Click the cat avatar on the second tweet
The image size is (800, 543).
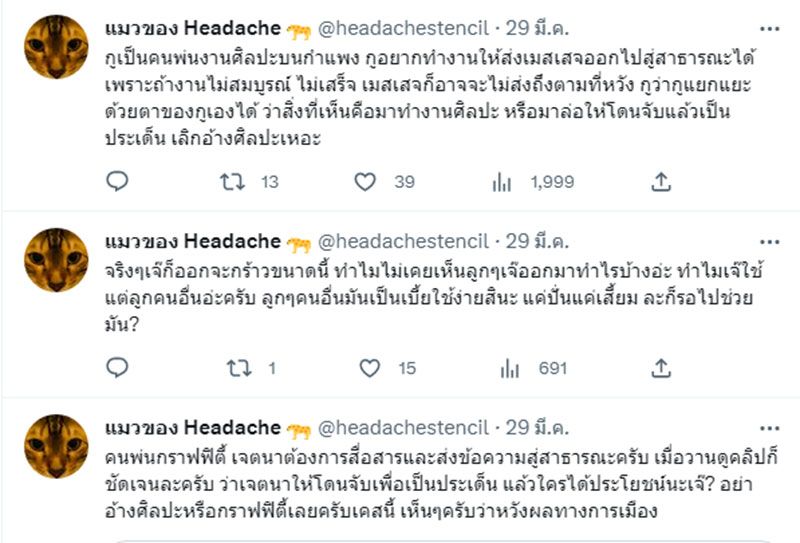click(56, 260)
